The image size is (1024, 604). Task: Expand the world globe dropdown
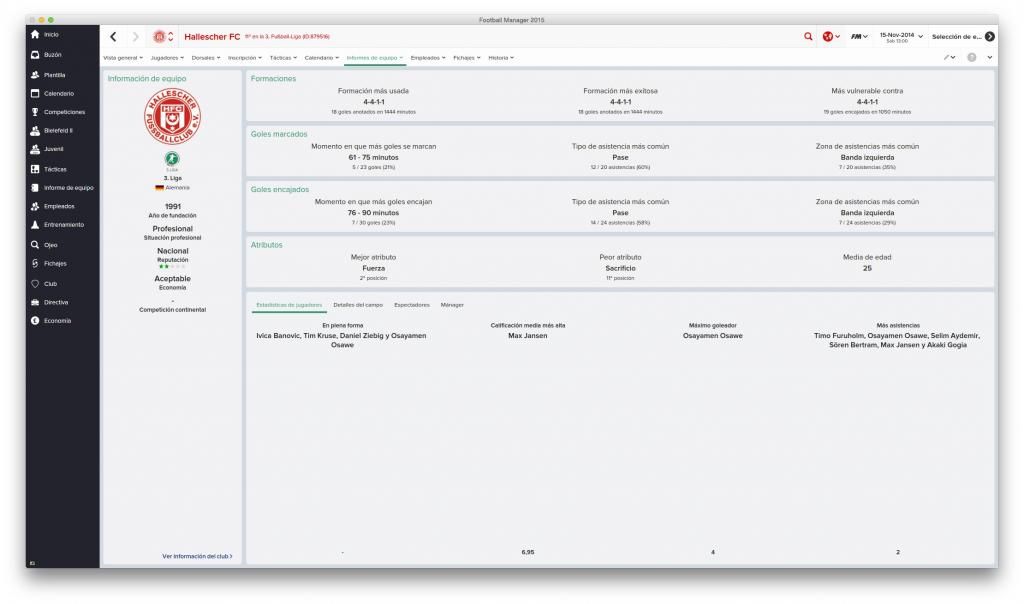[831, 37]
